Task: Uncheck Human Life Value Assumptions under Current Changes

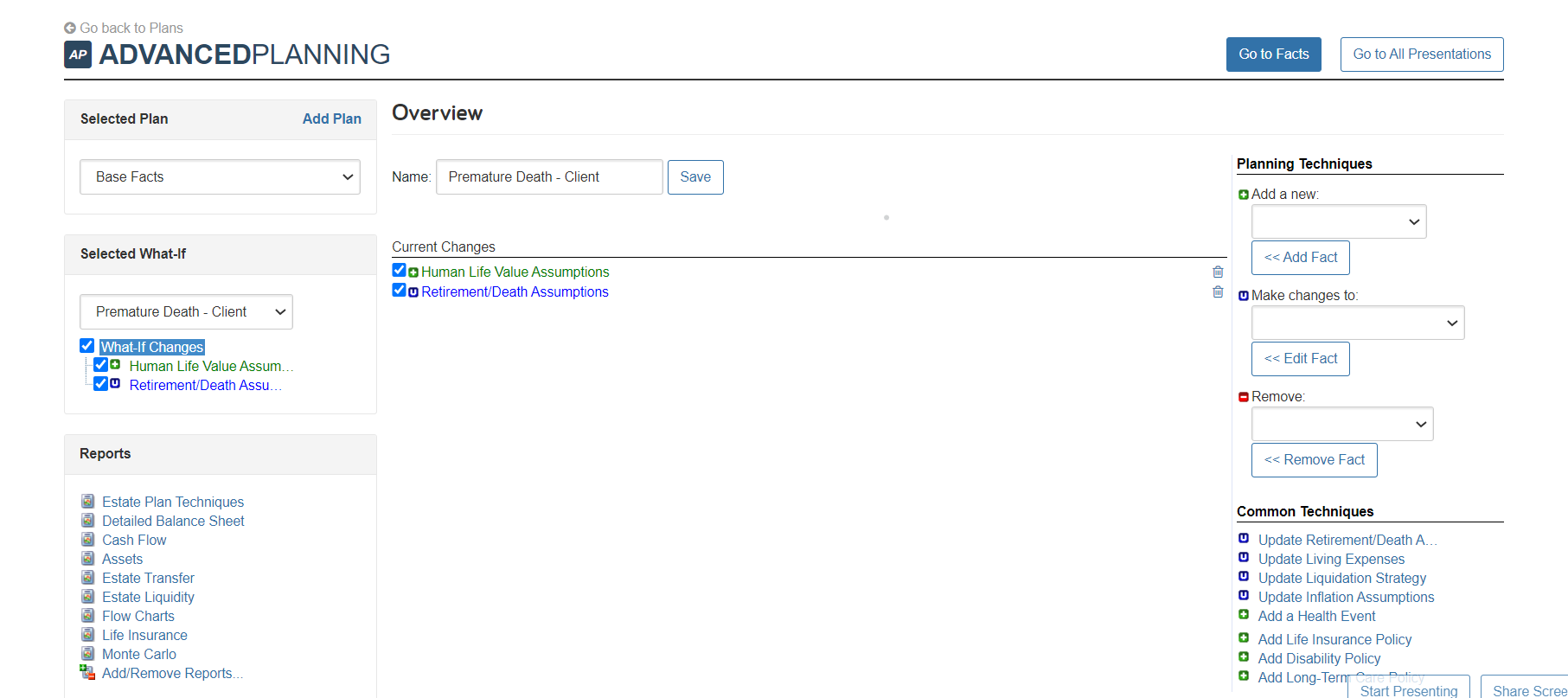Action: coord(399,270)
